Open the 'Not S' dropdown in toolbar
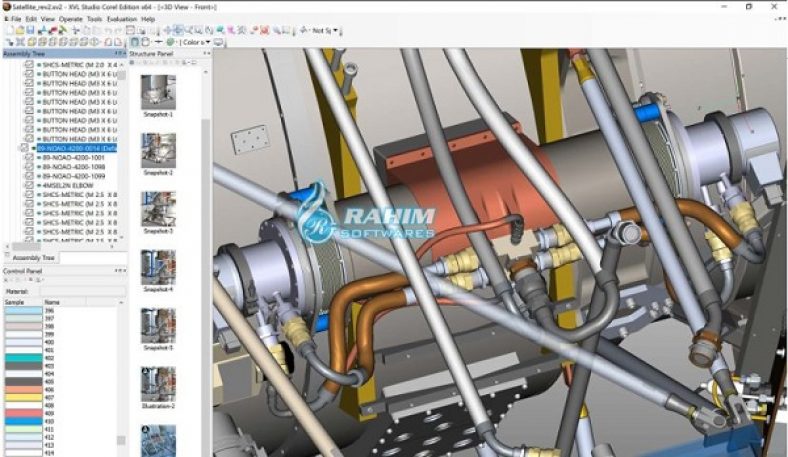 pyautogui.click(x=325, y=31)
